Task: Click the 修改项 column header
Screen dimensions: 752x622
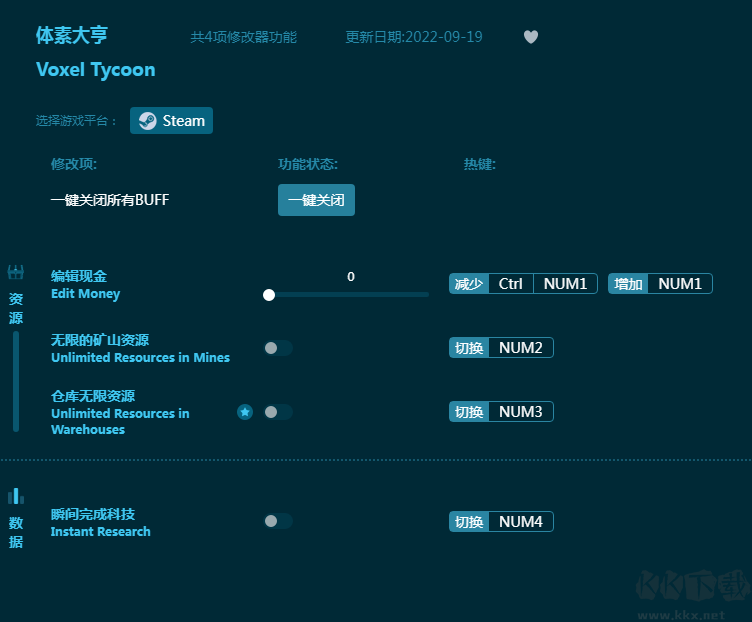Action: [74, 164]
